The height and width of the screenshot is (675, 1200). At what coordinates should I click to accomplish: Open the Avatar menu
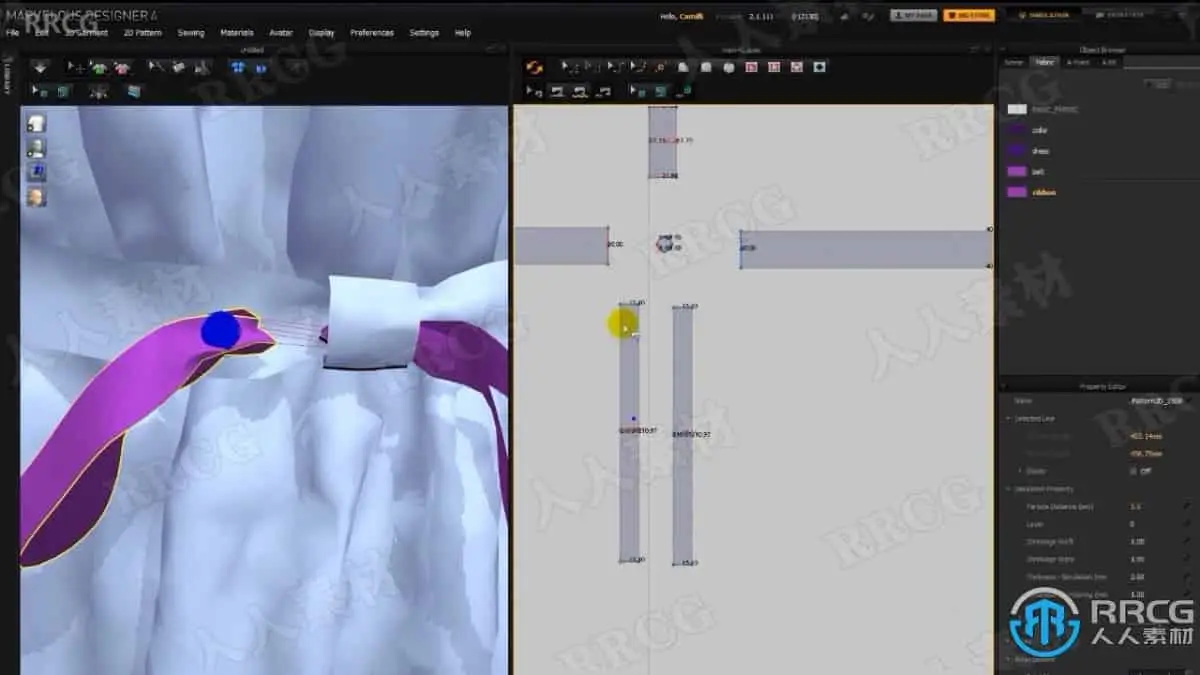click(281, 33)
